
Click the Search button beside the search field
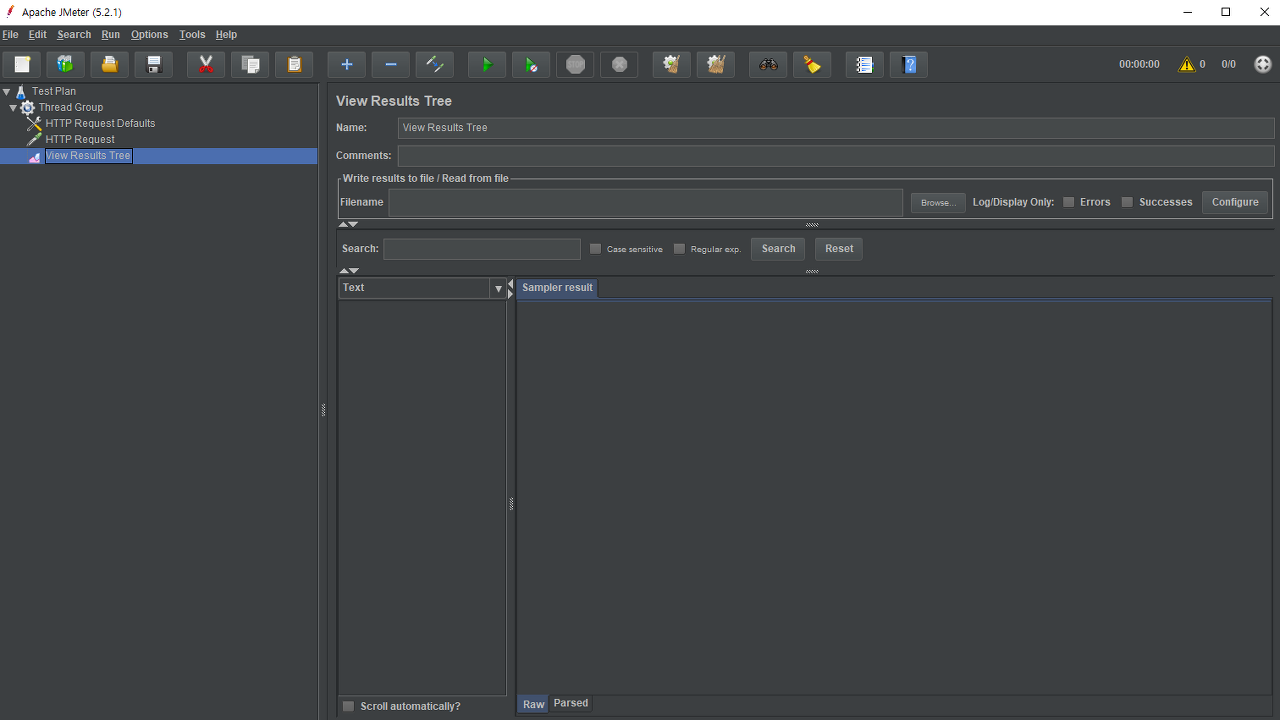click(778, 249)
